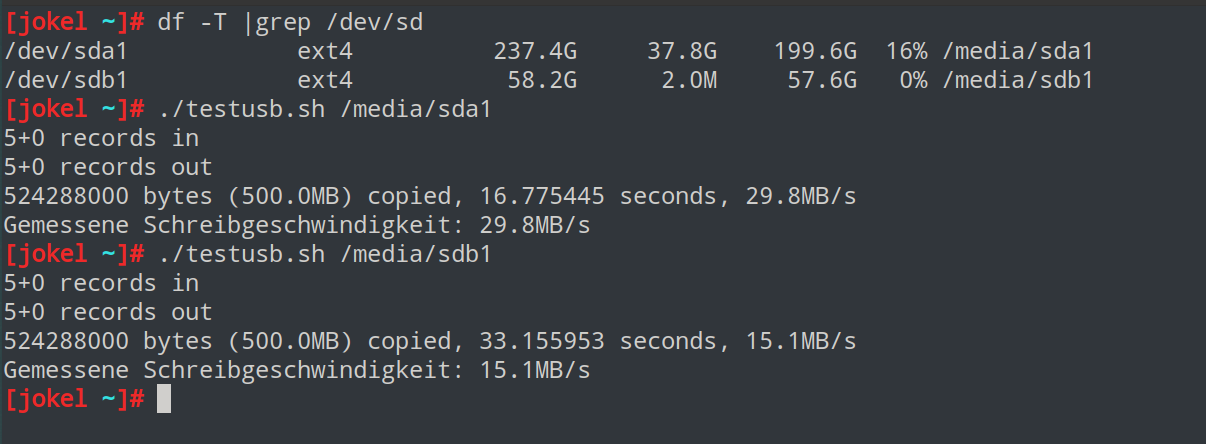Click the "./testusb.sh /media/sdb1" command

pos(325,254)
